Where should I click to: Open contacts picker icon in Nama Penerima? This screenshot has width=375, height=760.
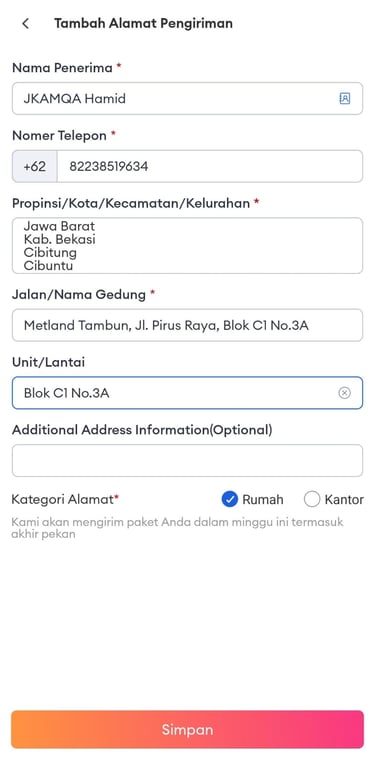point(344,98)
